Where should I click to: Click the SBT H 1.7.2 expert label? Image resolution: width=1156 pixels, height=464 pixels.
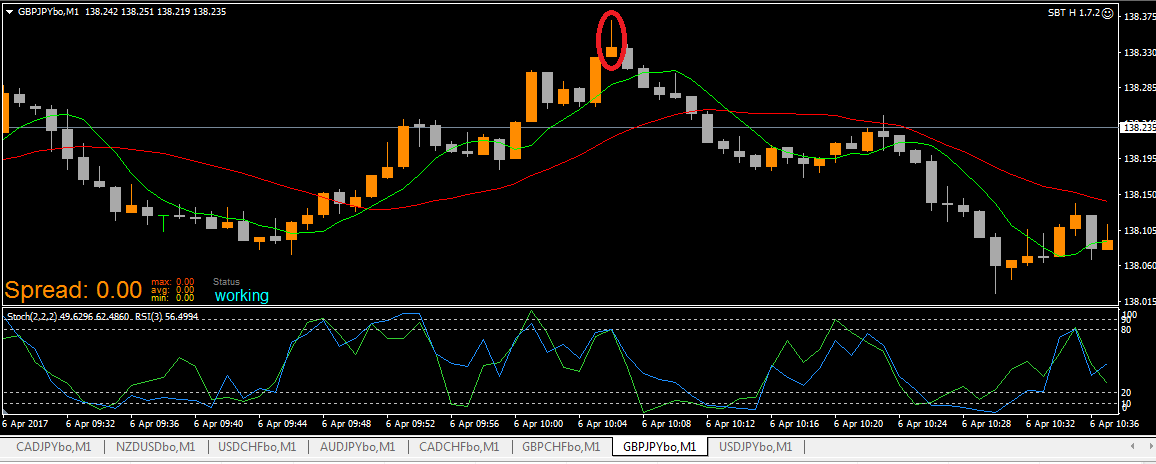[1073, 13]
